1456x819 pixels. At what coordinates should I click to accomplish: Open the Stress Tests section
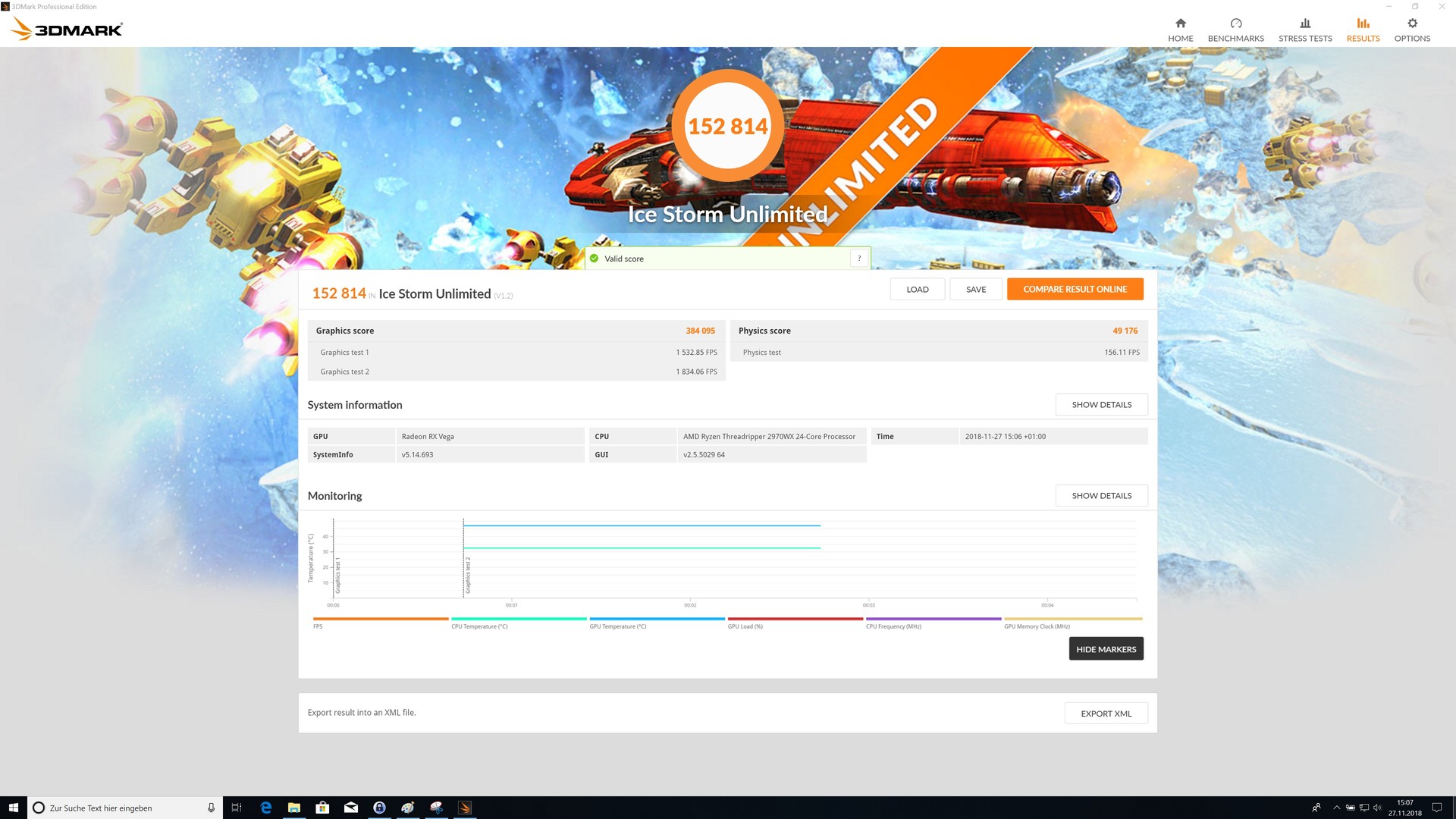point(1304,30)
